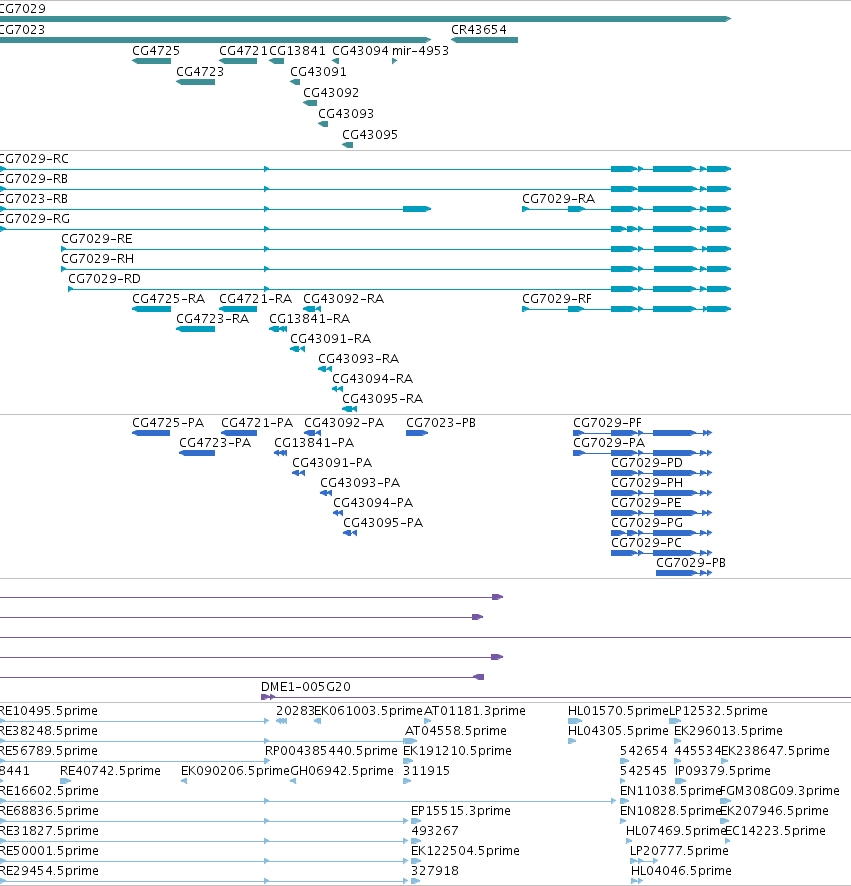Click EST AT04558.5prime
The image size is (851, 886).
coord(411,741)
